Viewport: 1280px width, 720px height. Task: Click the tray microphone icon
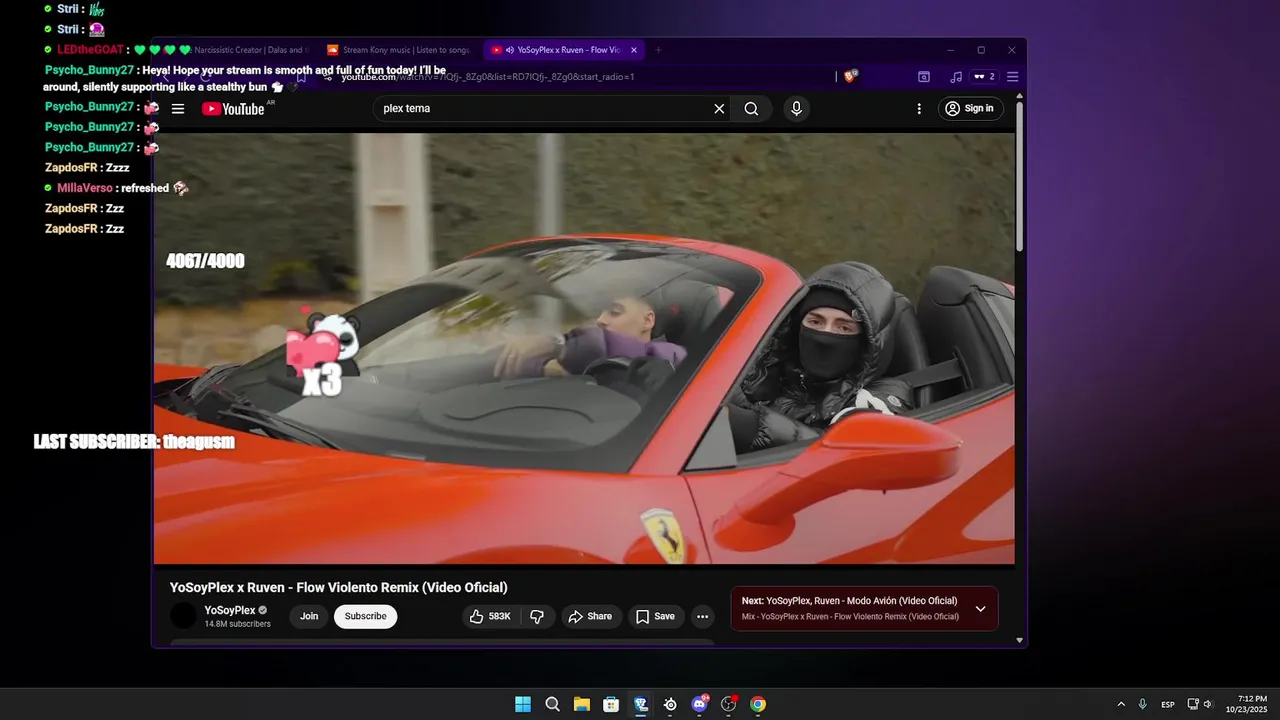pos(1143,705)
